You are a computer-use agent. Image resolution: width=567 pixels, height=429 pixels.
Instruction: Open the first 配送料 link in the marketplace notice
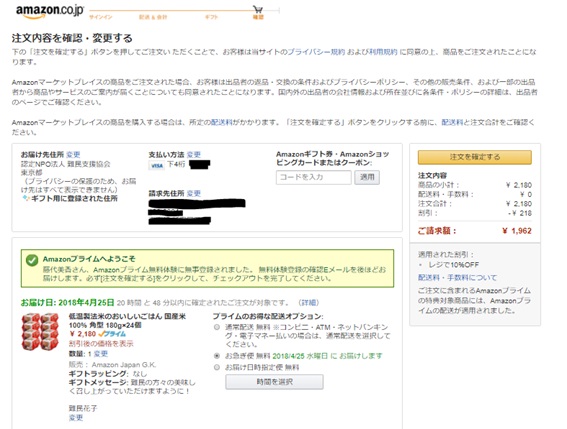221,122
